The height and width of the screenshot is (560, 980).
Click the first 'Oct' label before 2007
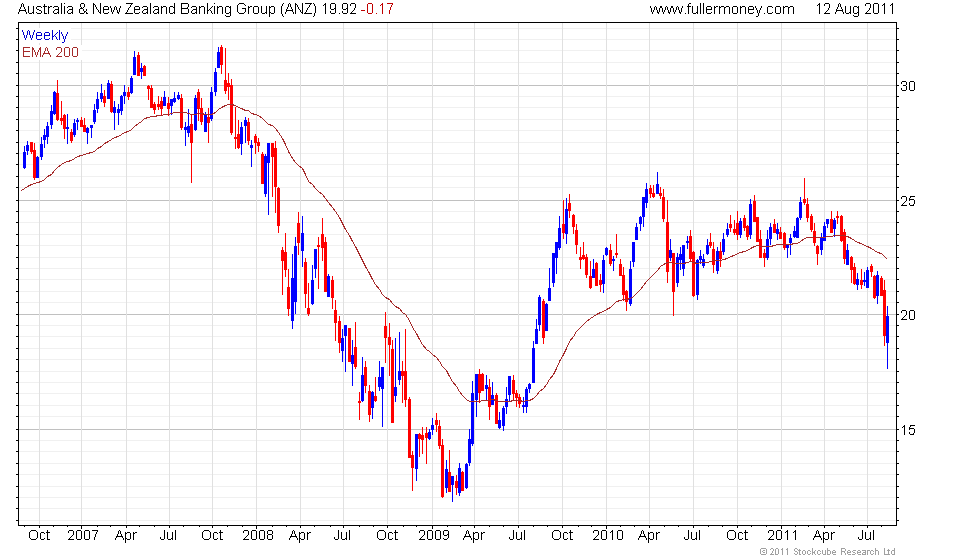pyautogui.click(x=39, y=536)
